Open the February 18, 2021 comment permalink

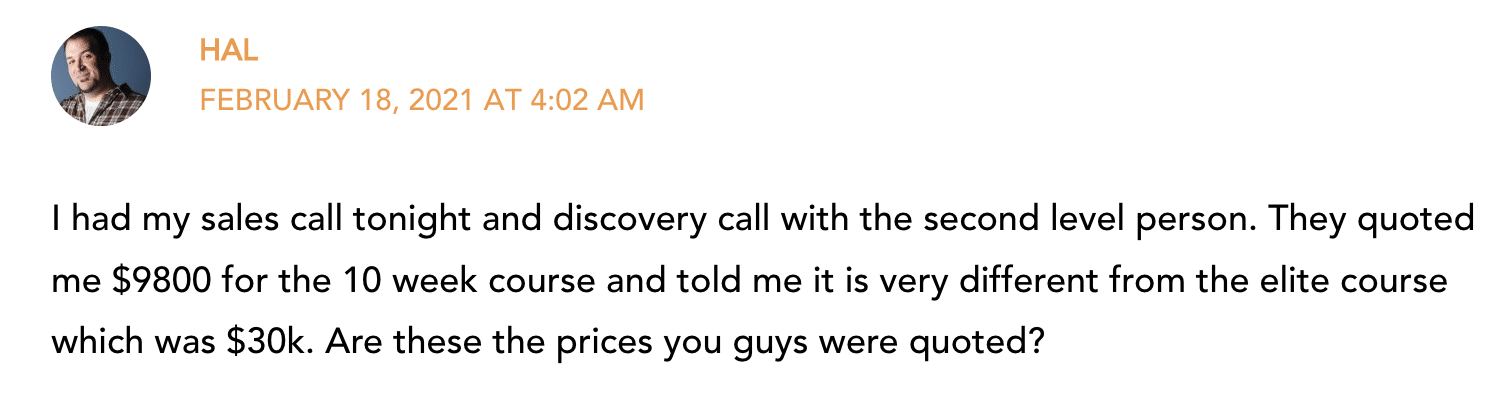click(421, 100)
